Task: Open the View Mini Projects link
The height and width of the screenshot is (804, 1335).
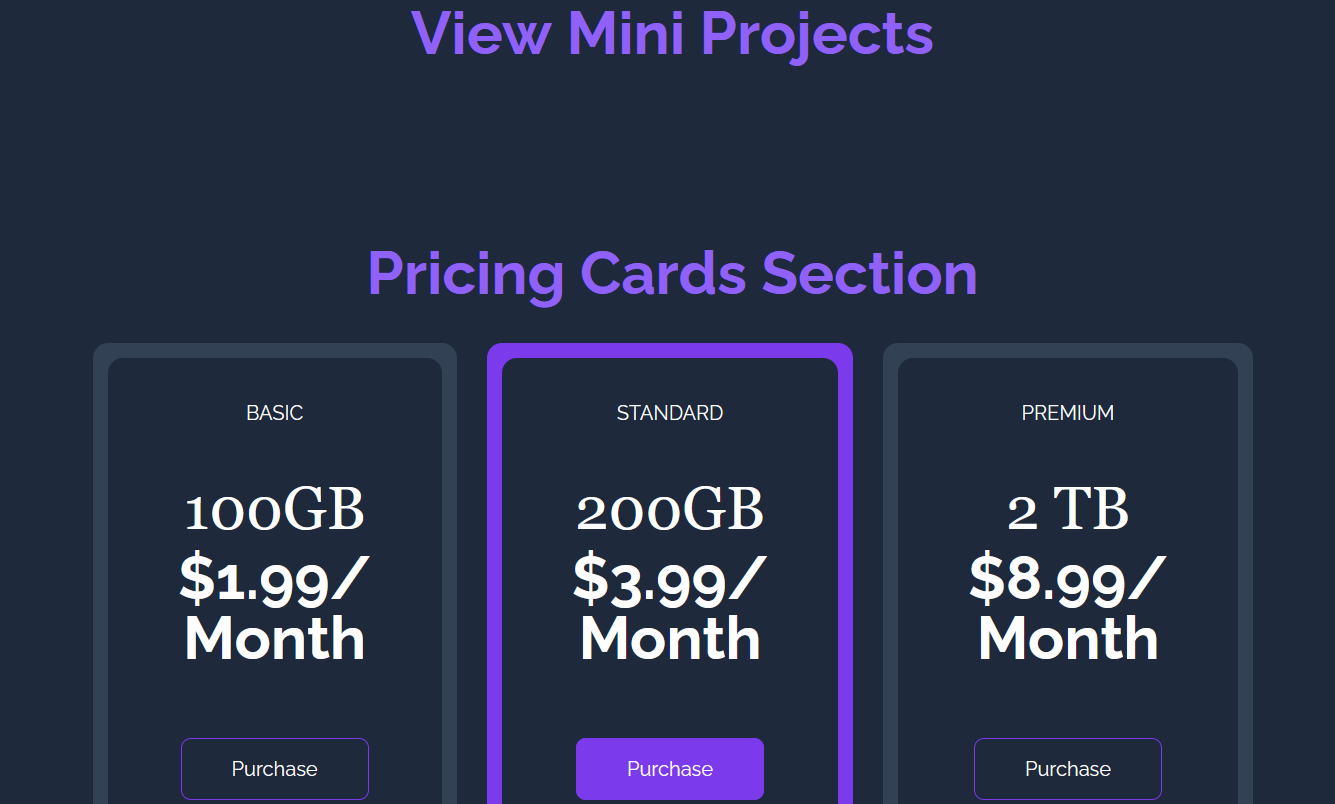Action: pyautogui.click(x=672, y=33)
